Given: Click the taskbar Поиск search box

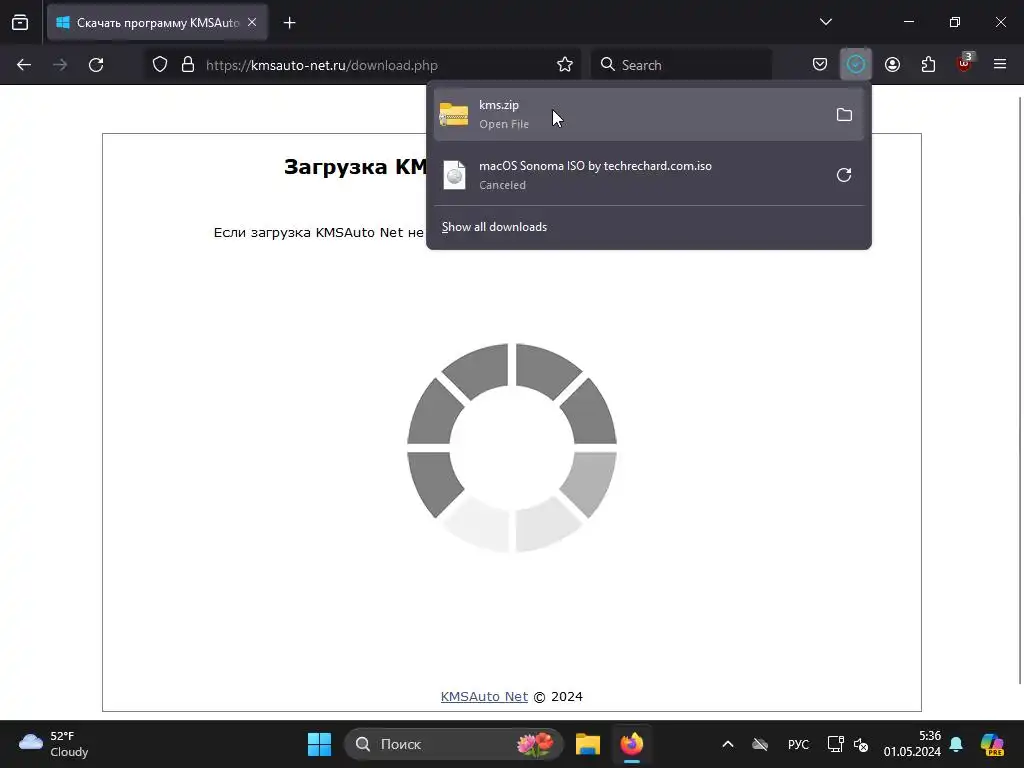Looking at the screenshot, I should coord(453,744).
